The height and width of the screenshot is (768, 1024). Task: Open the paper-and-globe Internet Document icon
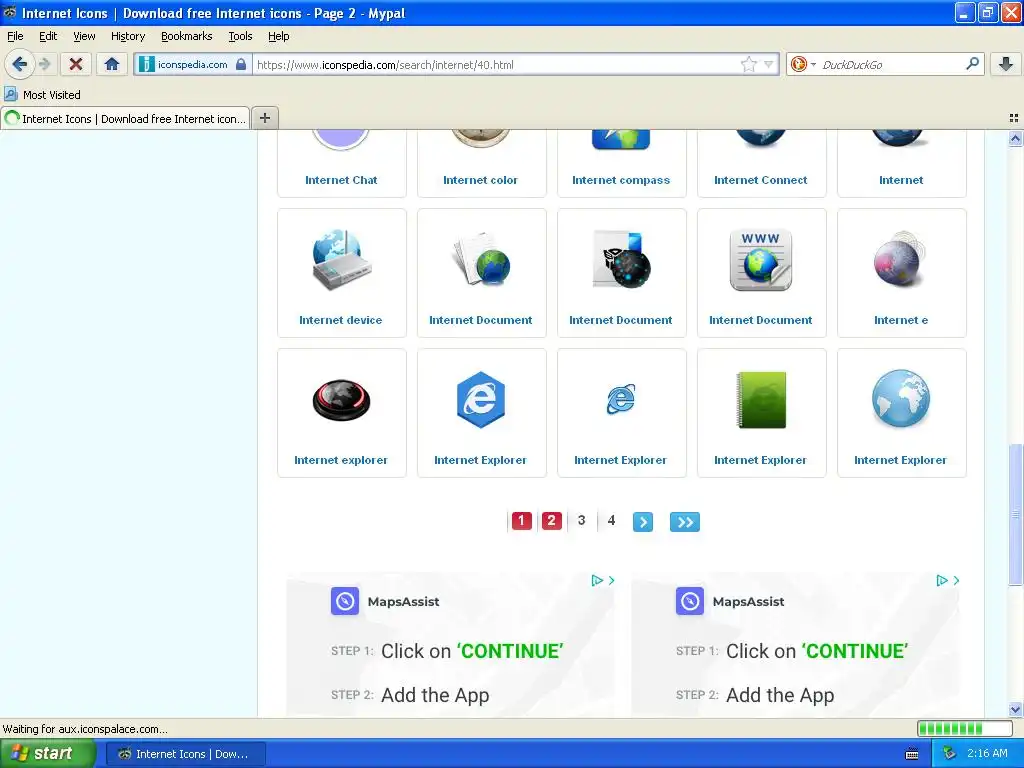click(481, 259)
